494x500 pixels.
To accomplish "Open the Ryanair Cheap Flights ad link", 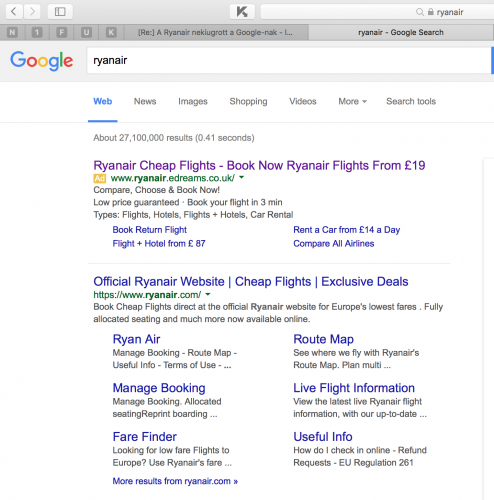I will 259,165.
